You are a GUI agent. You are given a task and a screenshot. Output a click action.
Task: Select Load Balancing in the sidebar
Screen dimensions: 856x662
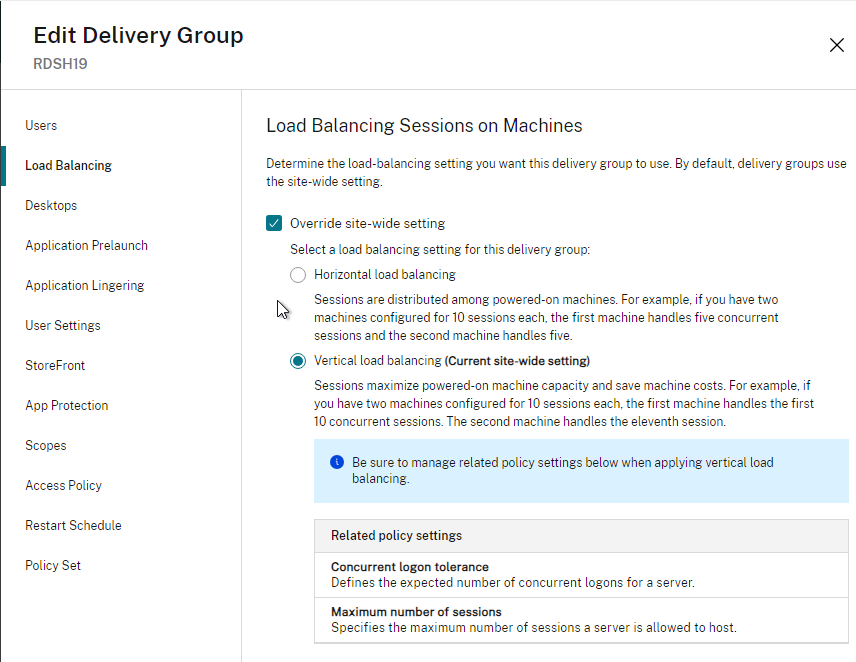[x=68, y=166]
